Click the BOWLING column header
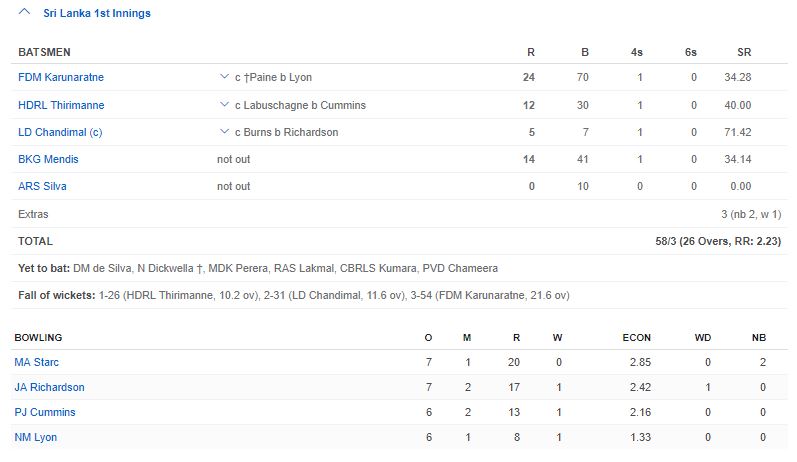Viewport: 797px width, 462px height. pos(38,338)
